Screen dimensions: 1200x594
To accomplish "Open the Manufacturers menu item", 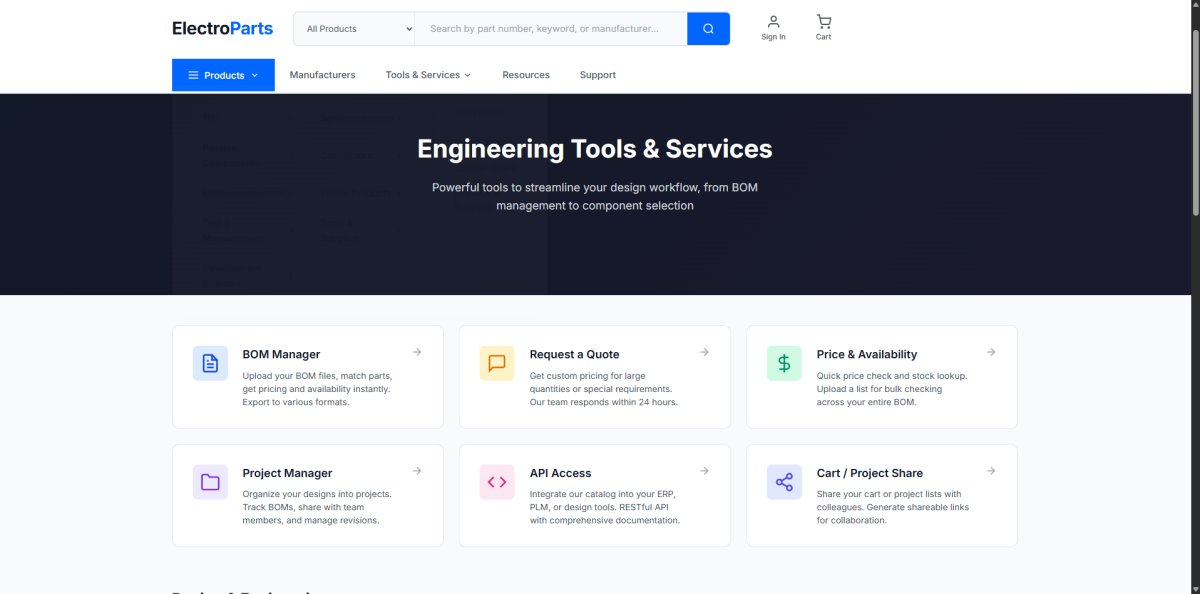I will pos(322,74).
